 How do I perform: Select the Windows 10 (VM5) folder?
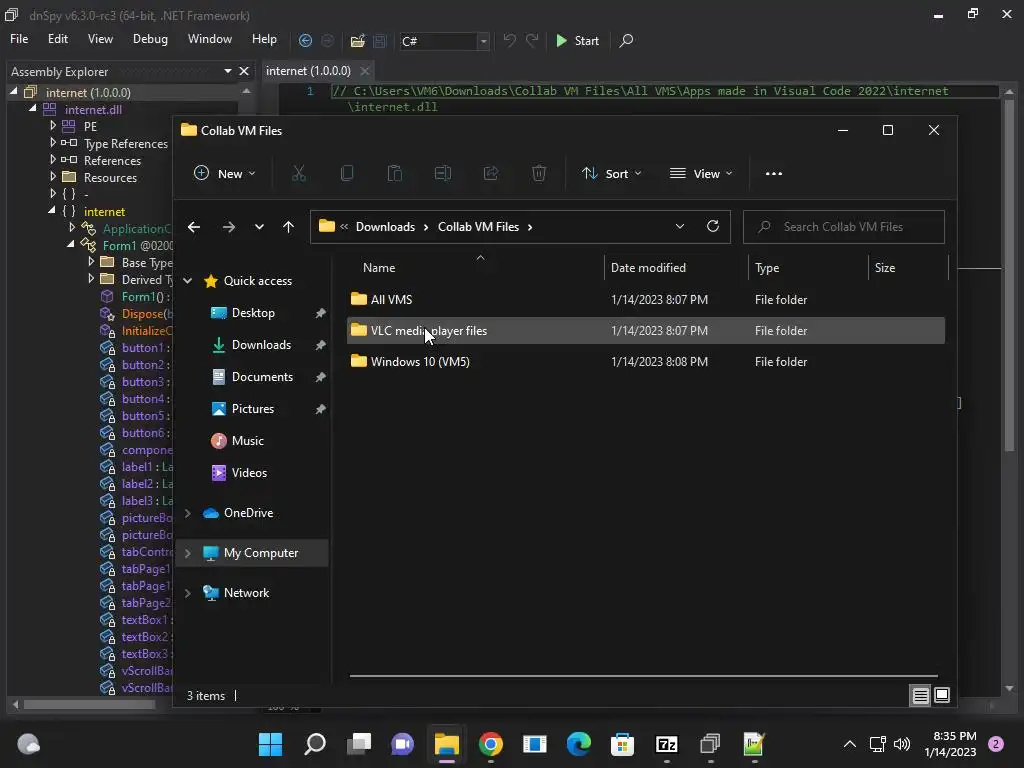[x=646, y=362]
